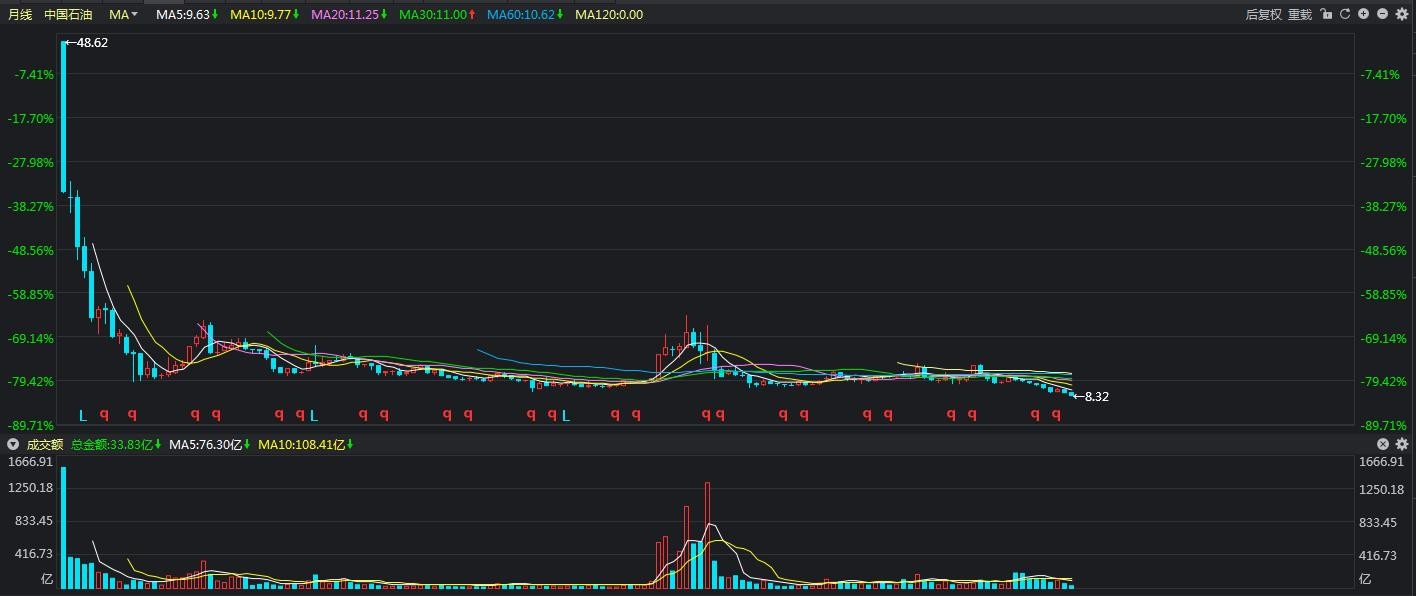The image size is (1416, 596).
Task: Select the 成交额 indicator name label
Action: pos(44,444)
